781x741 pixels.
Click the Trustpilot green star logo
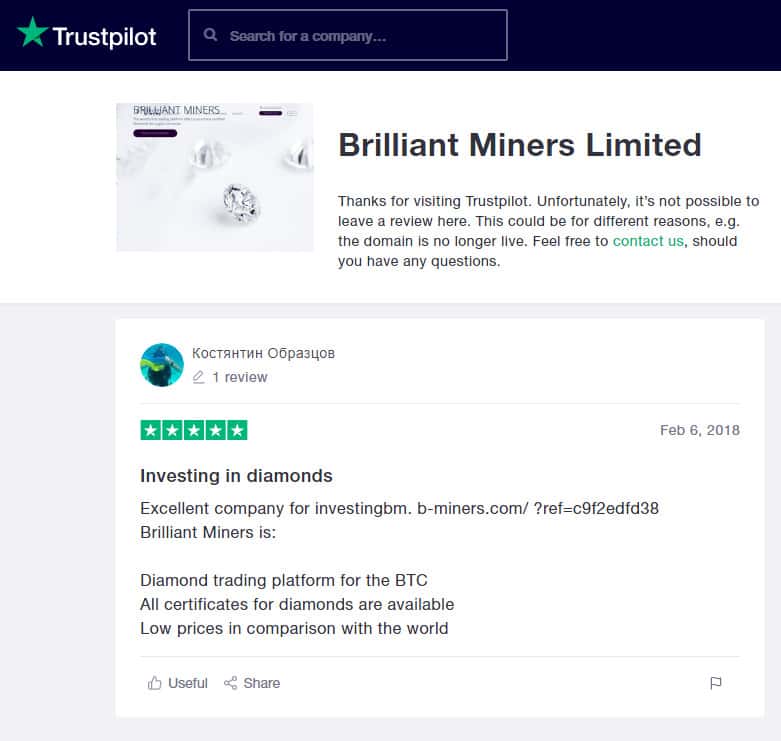coord(32,33)
